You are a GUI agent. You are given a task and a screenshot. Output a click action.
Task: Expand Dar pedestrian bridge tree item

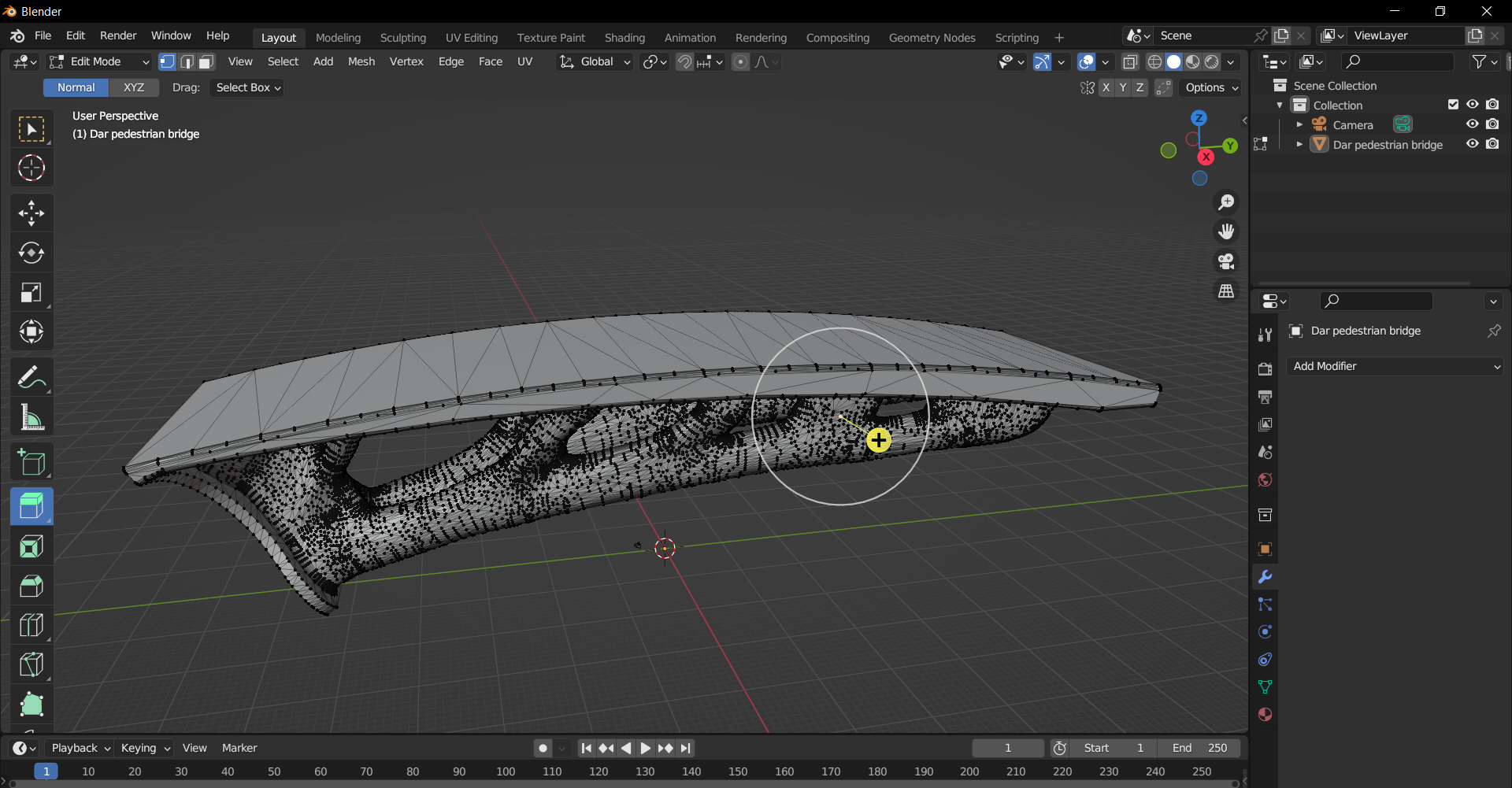[1299, 145]
